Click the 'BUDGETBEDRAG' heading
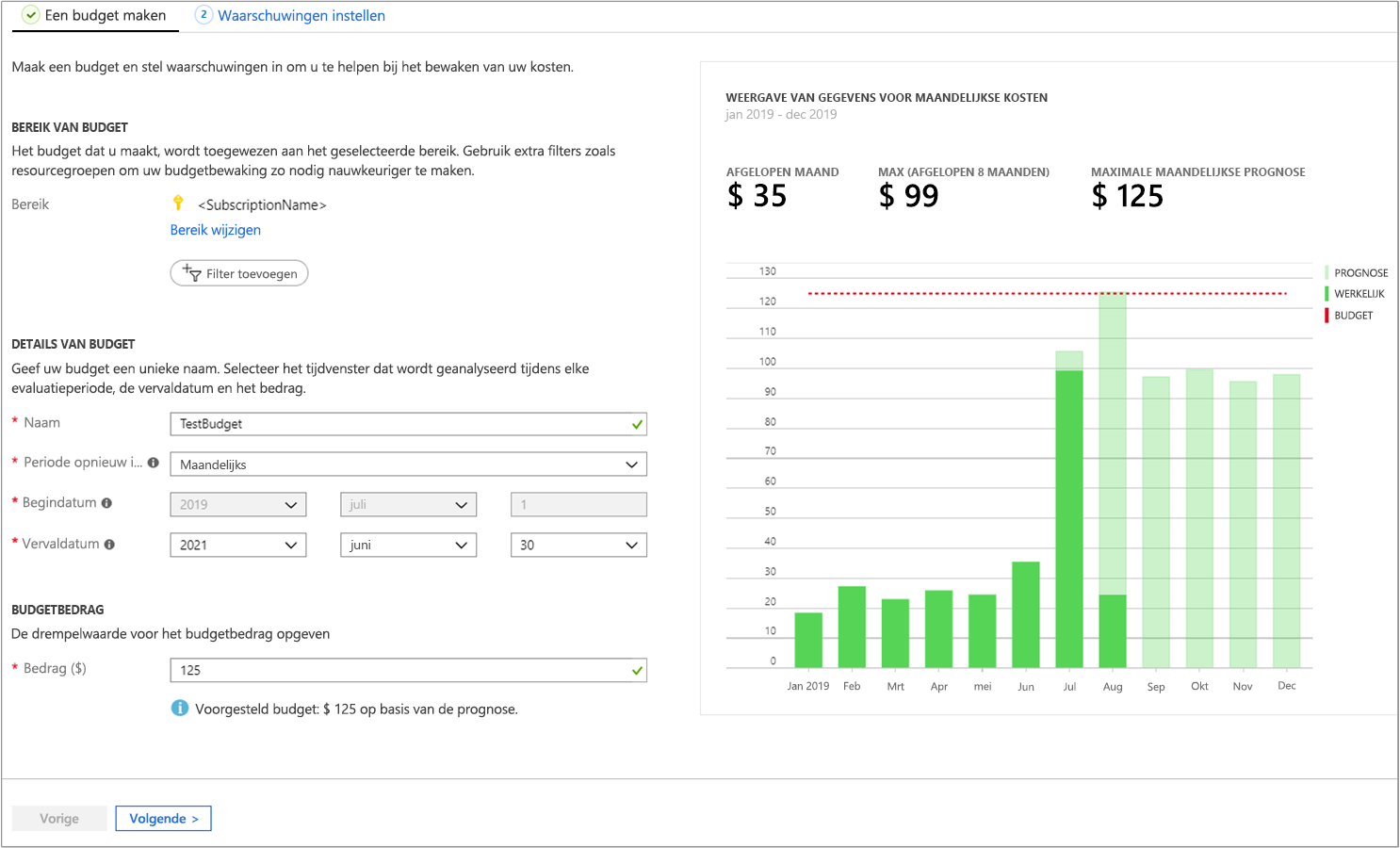This screenshot has width=1400, height=848. (57, 610)
